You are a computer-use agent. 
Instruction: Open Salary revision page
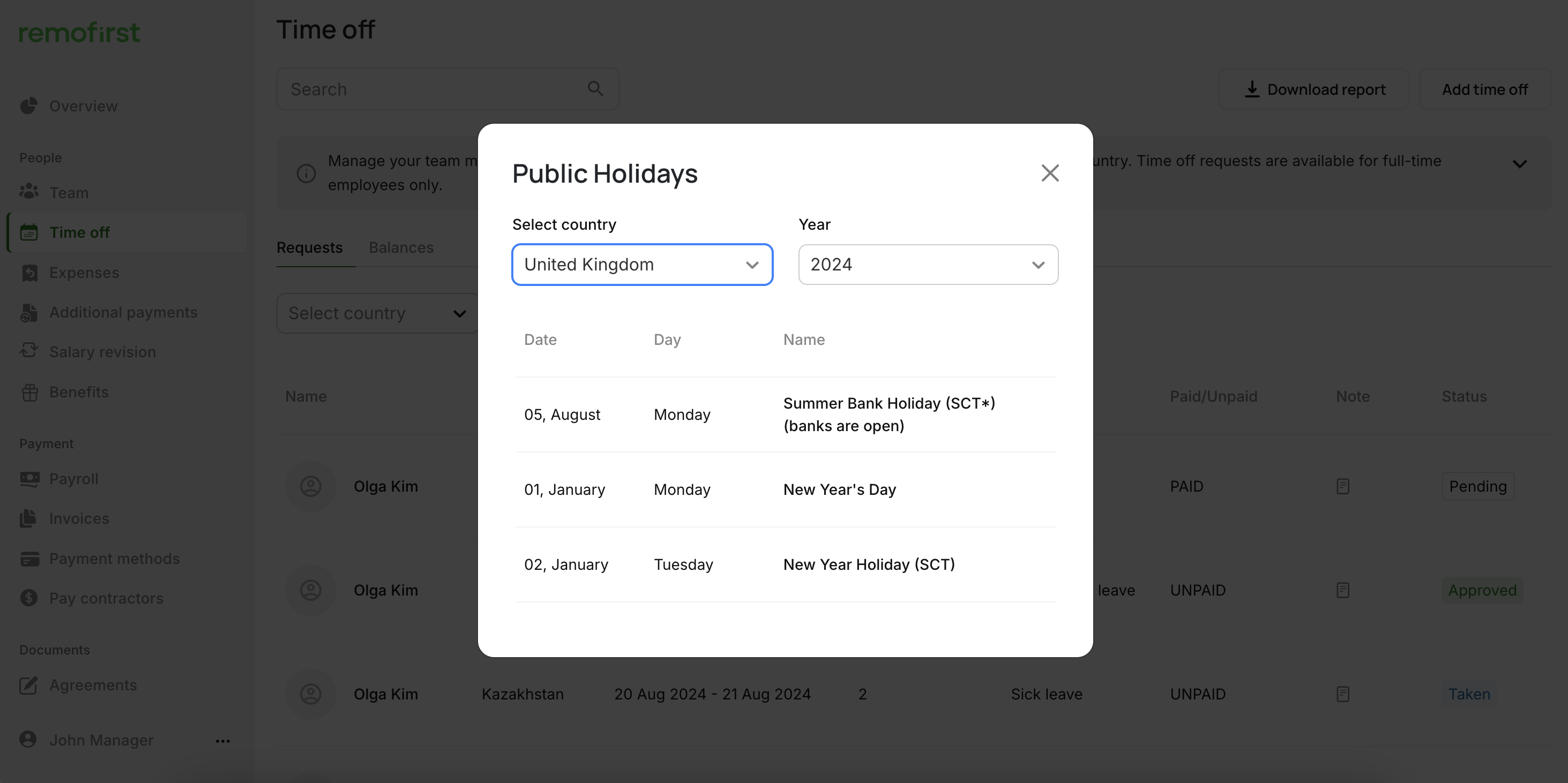(x=102, y=352)
